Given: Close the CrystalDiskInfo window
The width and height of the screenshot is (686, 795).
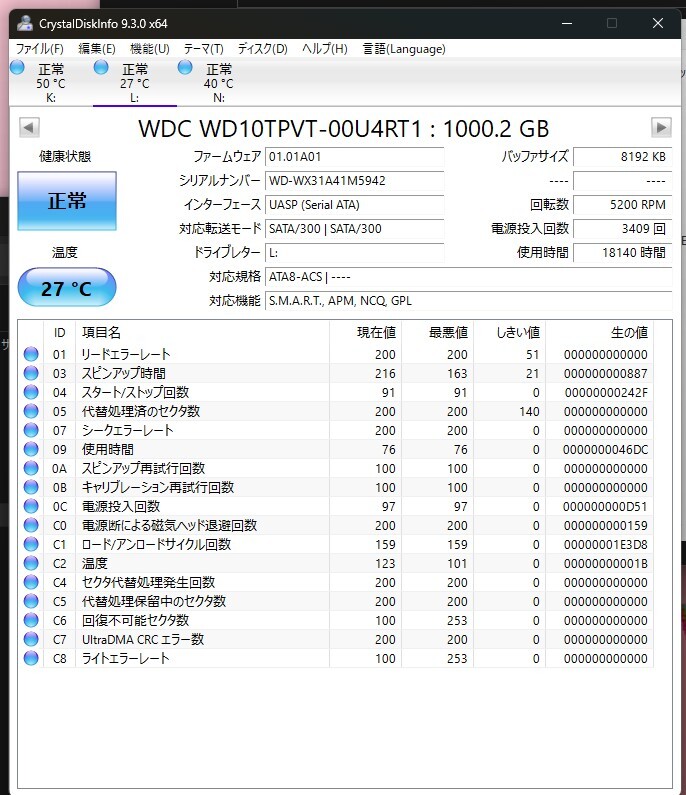Looking at the screenshot, I should tap(658, 23).
